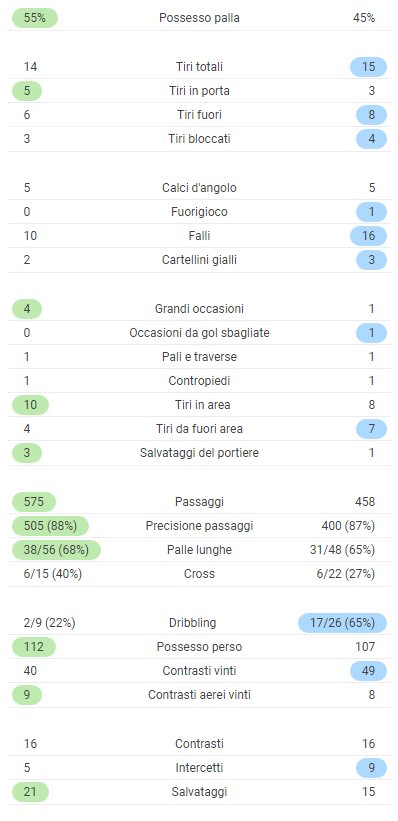Select the Possesso palla label
This screenshot has height=821, width=398.
pos(200,18)
